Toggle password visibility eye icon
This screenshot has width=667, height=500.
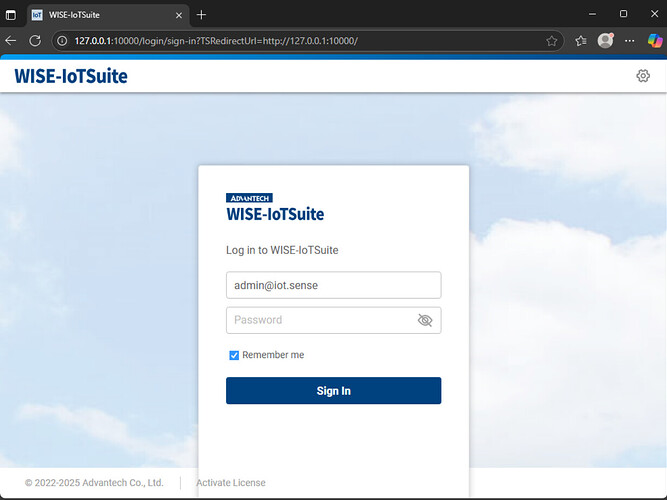tap(425, 320)
